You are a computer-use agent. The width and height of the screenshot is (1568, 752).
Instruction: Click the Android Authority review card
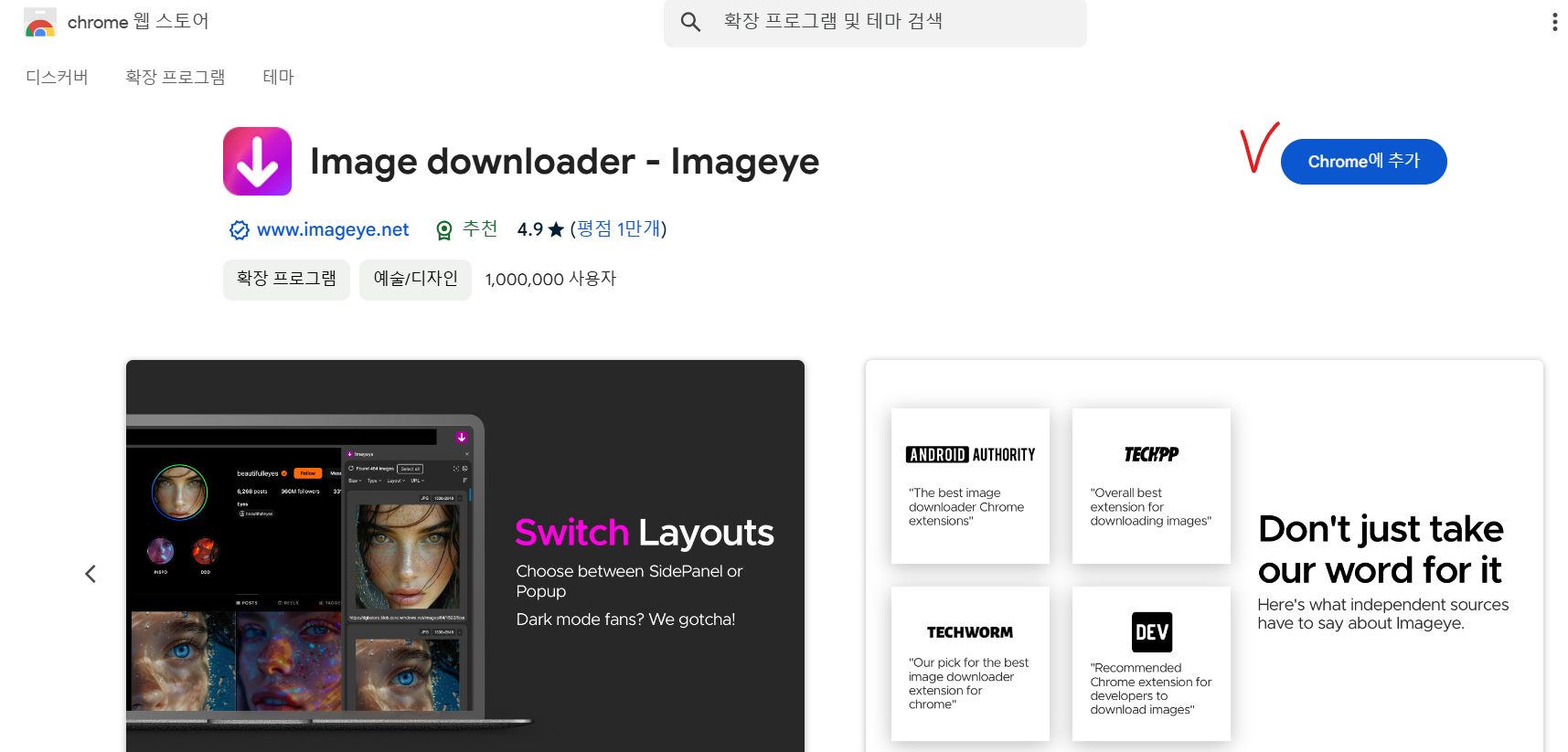coord(970,486)
